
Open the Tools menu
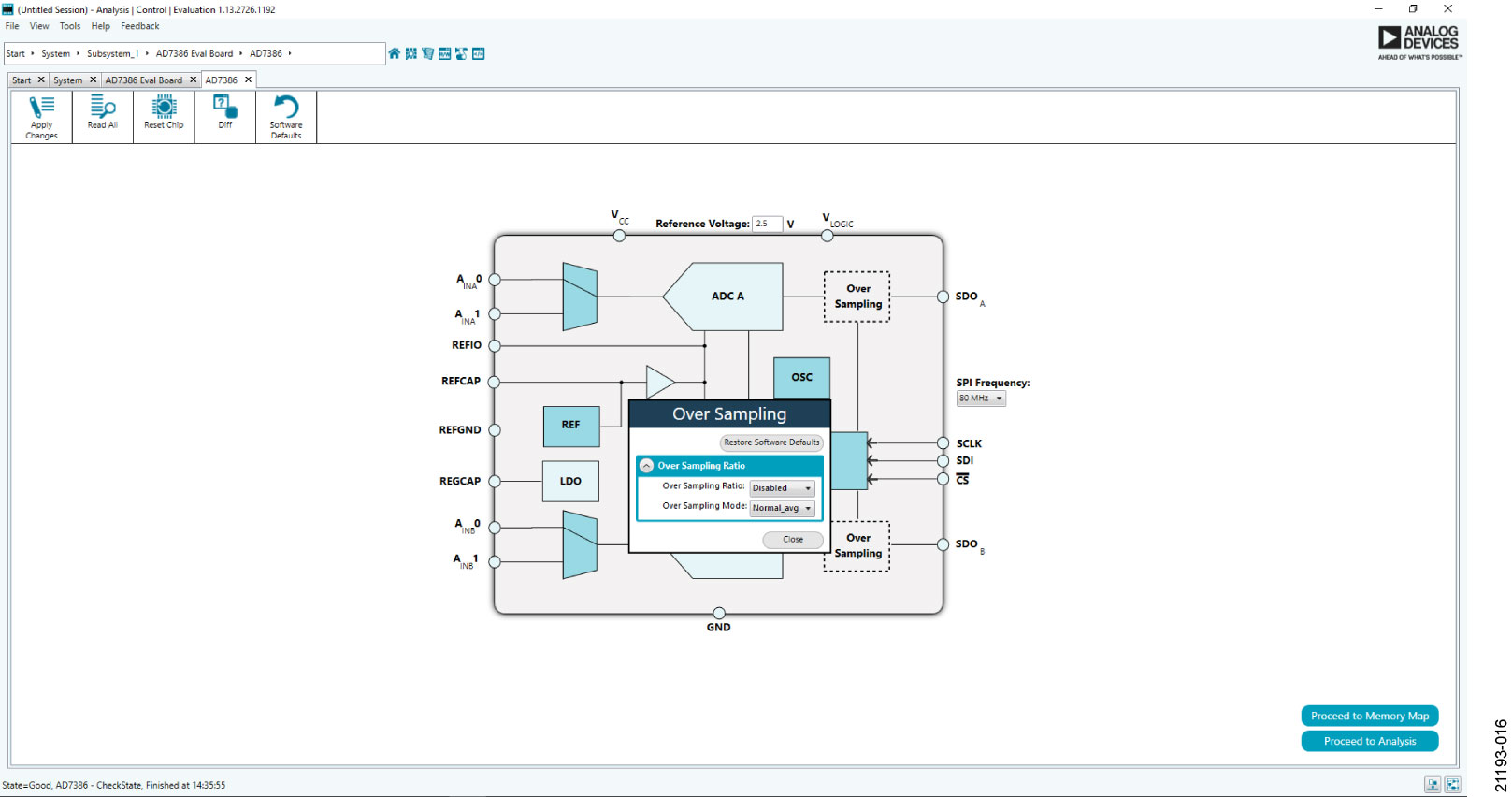(70, 26)
